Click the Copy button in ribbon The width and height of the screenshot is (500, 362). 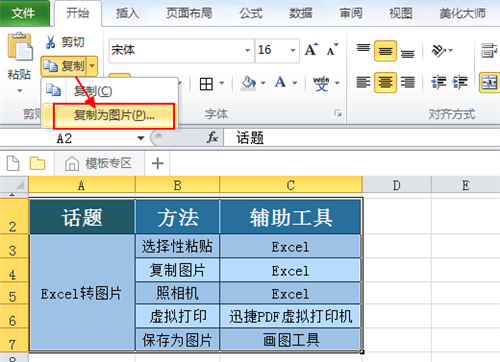[64, 66]
